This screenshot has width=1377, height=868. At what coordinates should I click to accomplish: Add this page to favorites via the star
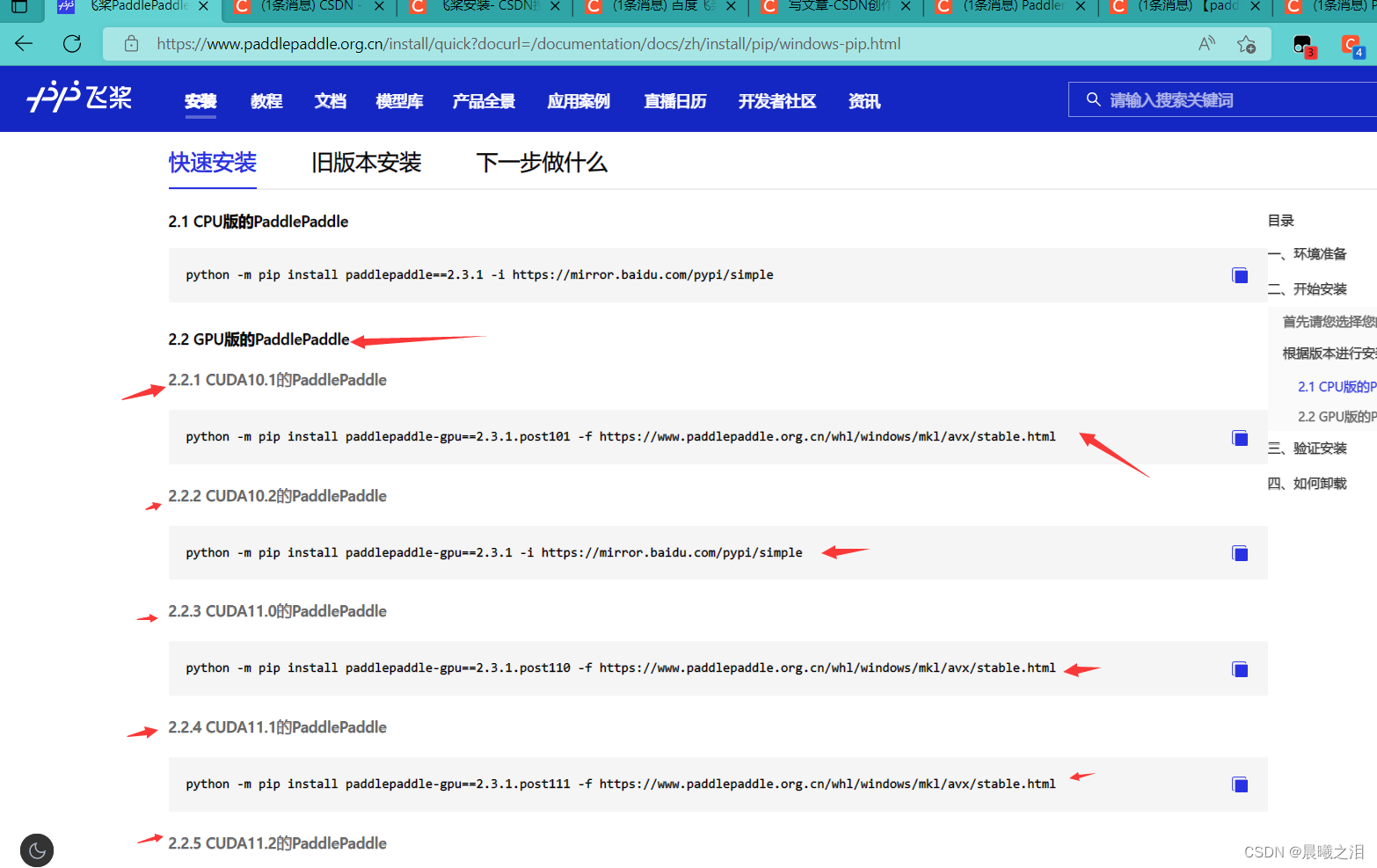(x=1246, y=43)
